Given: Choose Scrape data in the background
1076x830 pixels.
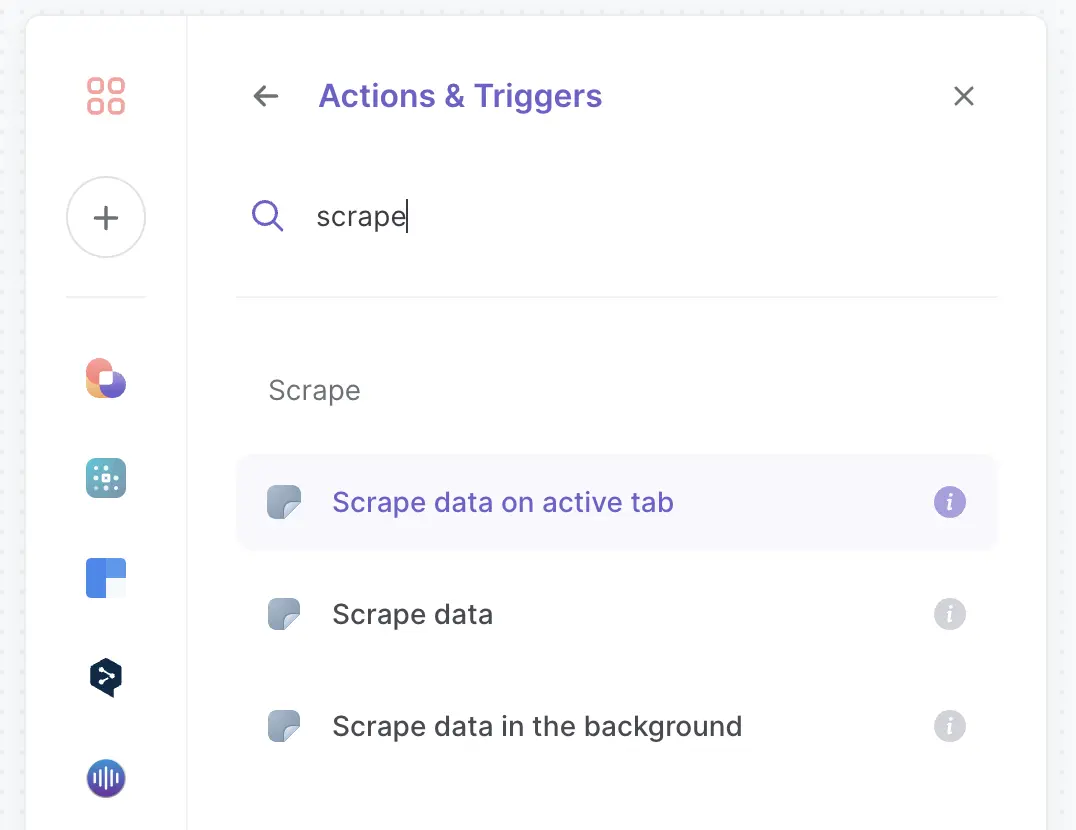Looking at the screenshot, I should click(x=616, y=726).
